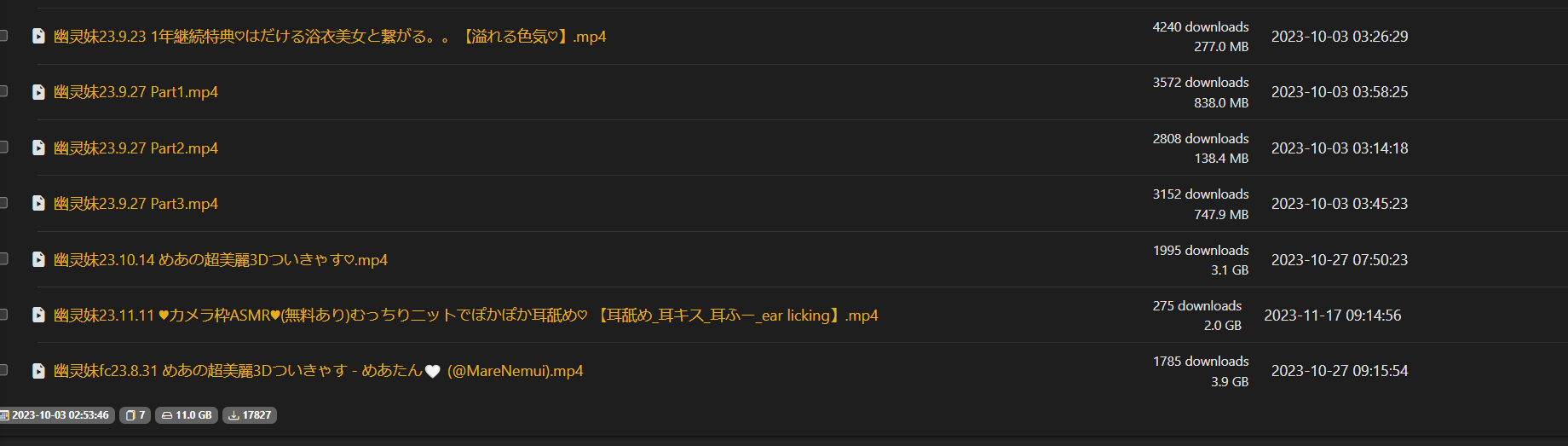Click video file icon beside 23.9.27 Part3.mp4
The width and height of the screenshot is (1568, 446).
pos(38,203)
